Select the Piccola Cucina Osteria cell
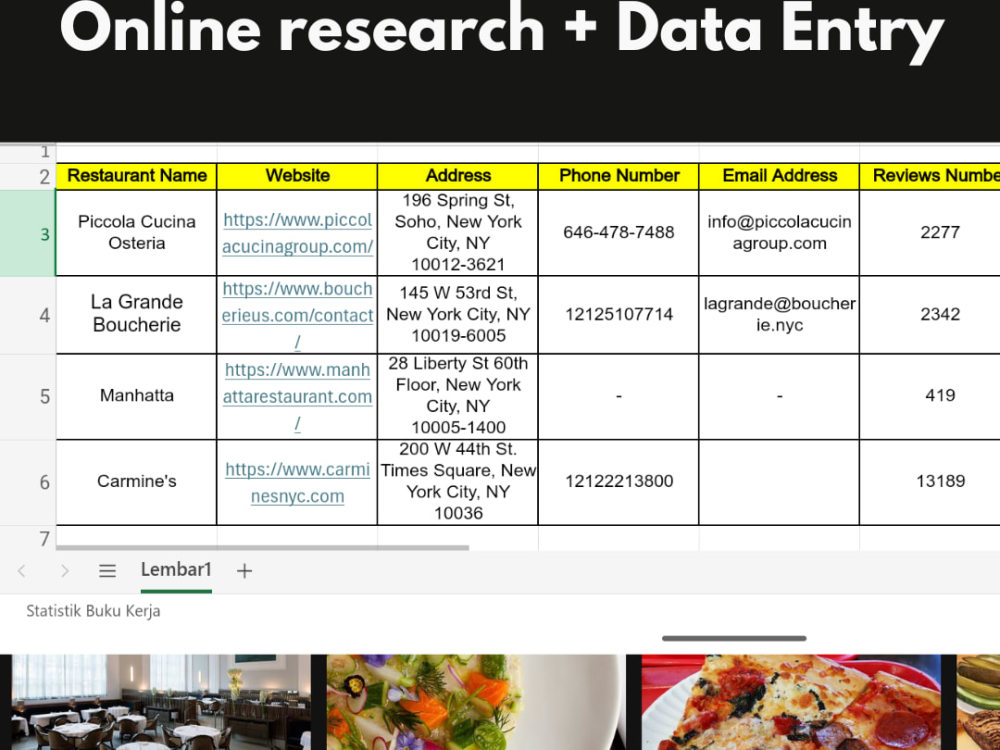The height and width of the screenshot is (750, 1000). 136,233
